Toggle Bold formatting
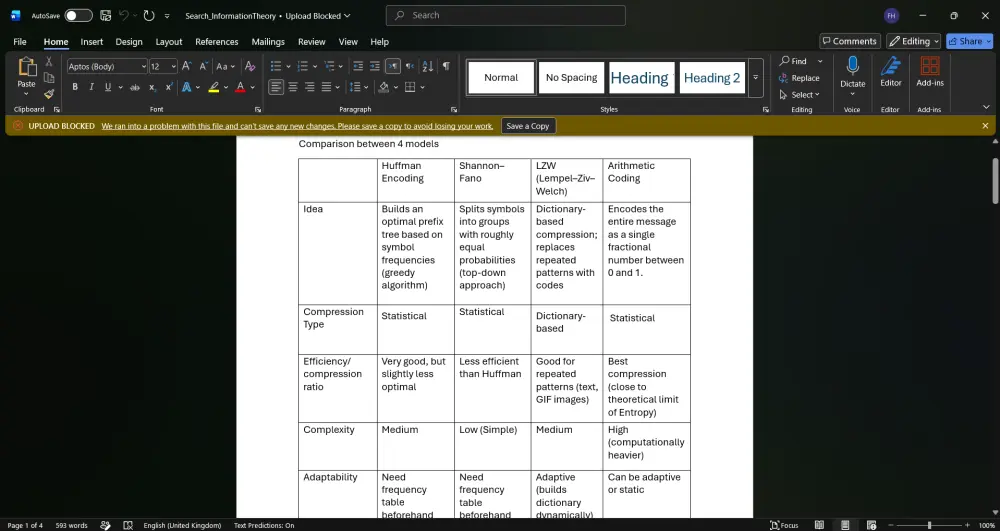The width and height of the screenshot is (1000, 531). click(x=75, y=87)
